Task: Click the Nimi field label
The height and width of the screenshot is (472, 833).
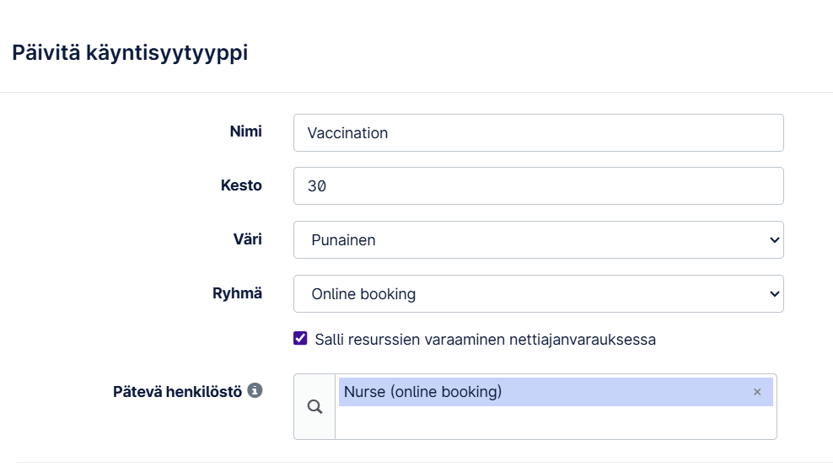Action: coord(245,132)
